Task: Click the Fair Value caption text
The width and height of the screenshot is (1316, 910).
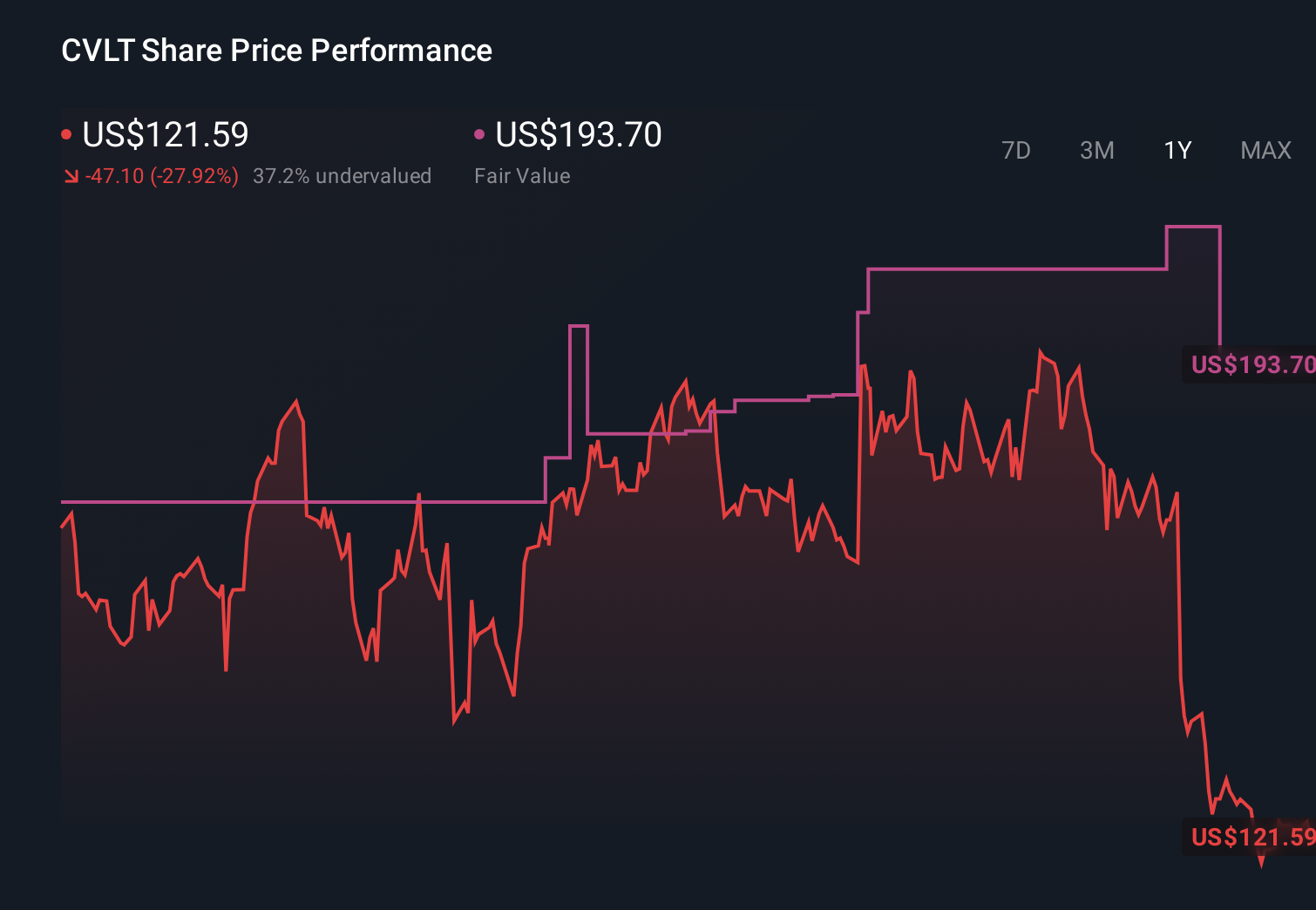Action: [521, 176]
